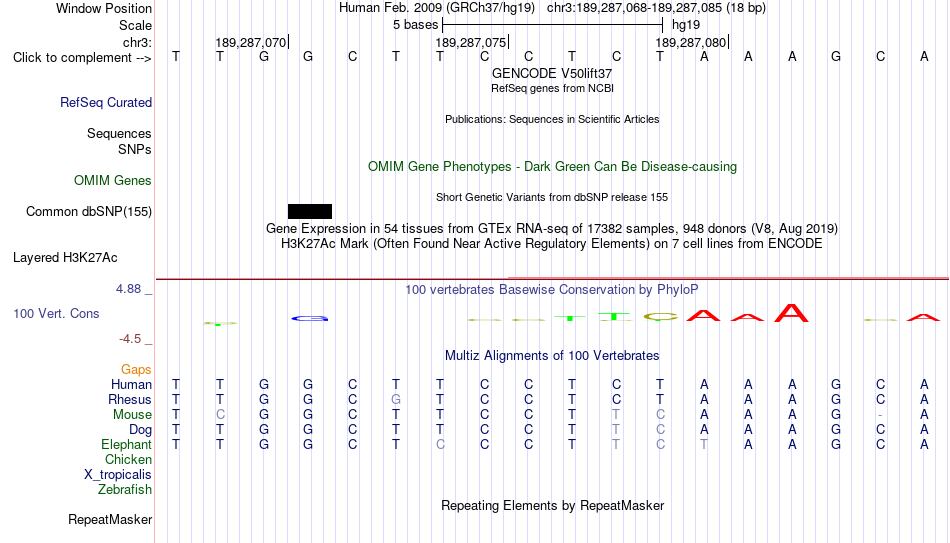Open the 100 Vert. Cons track label
The width and height of the screenshot is (950, 543).
click(56, 313)
